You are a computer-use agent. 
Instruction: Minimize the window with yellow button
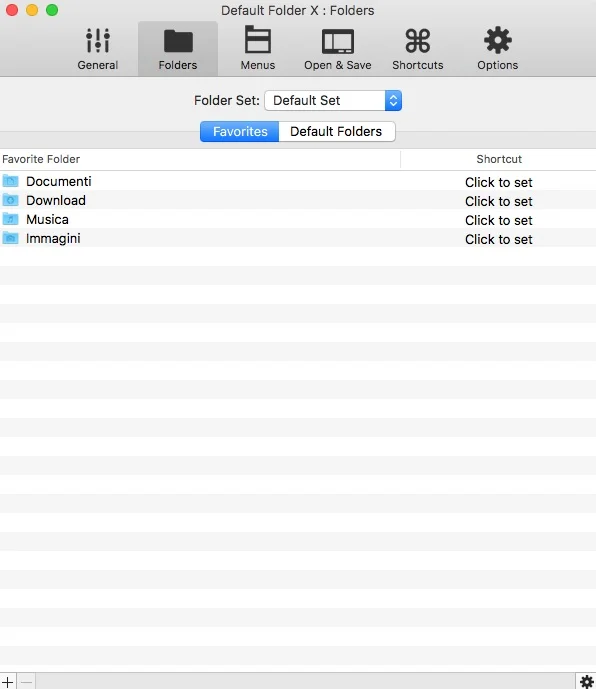pos(32,10)
